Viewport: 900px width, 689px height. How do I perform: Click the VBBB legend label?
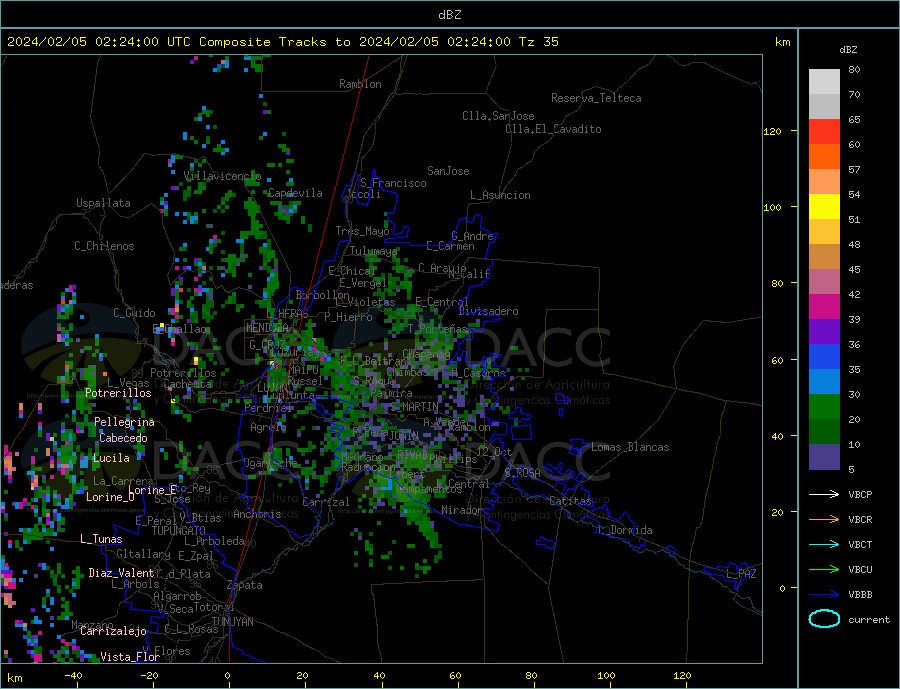[860, 594]
